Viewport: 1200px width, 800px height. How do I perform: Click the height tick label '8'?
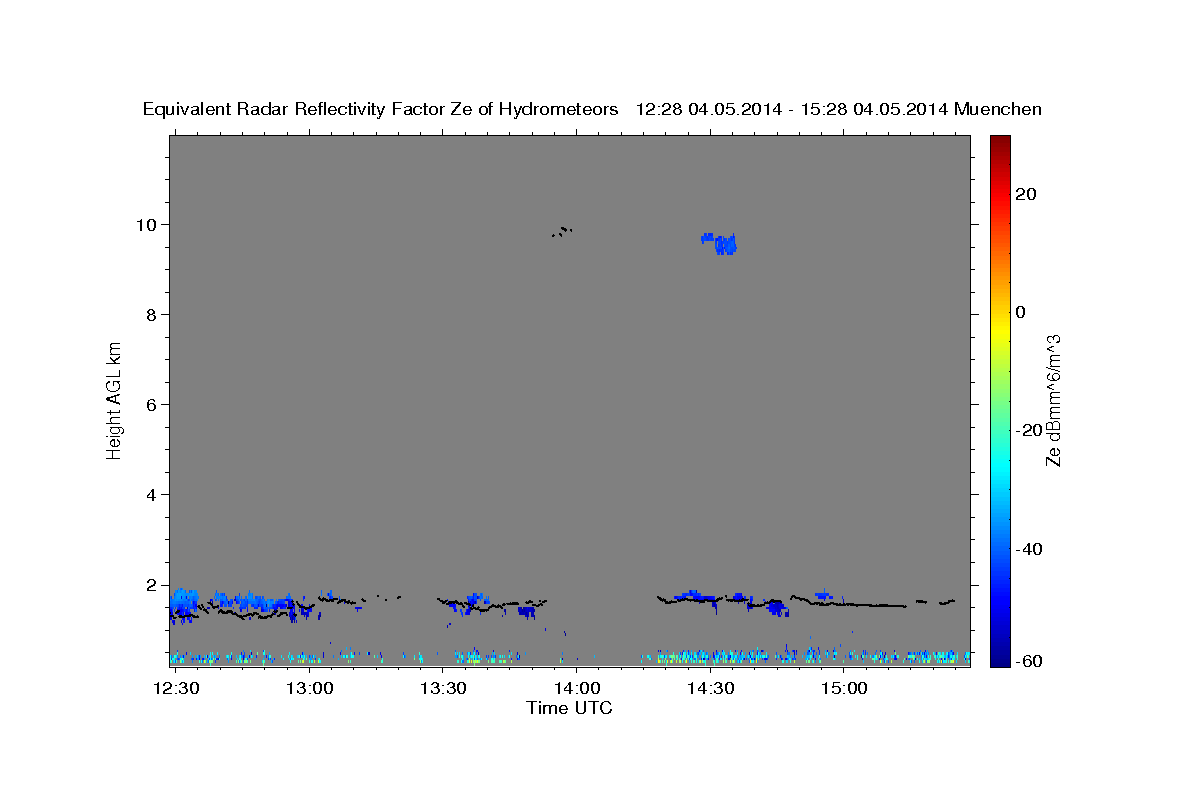[x=154, y=314]
